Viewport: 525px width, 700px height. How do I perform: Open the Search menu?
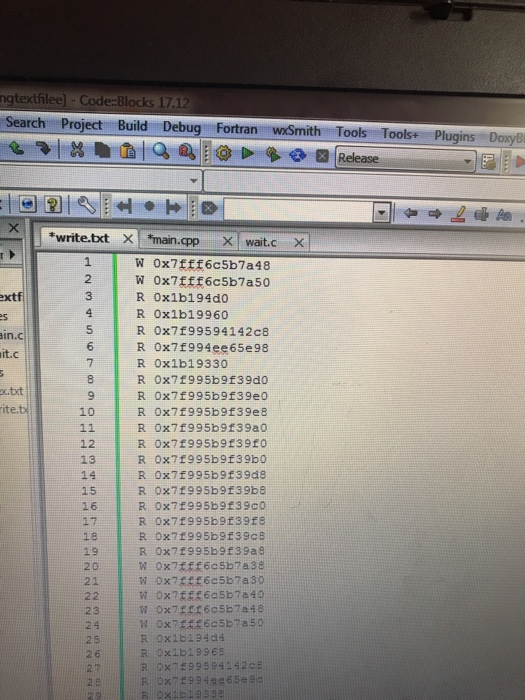25,123
